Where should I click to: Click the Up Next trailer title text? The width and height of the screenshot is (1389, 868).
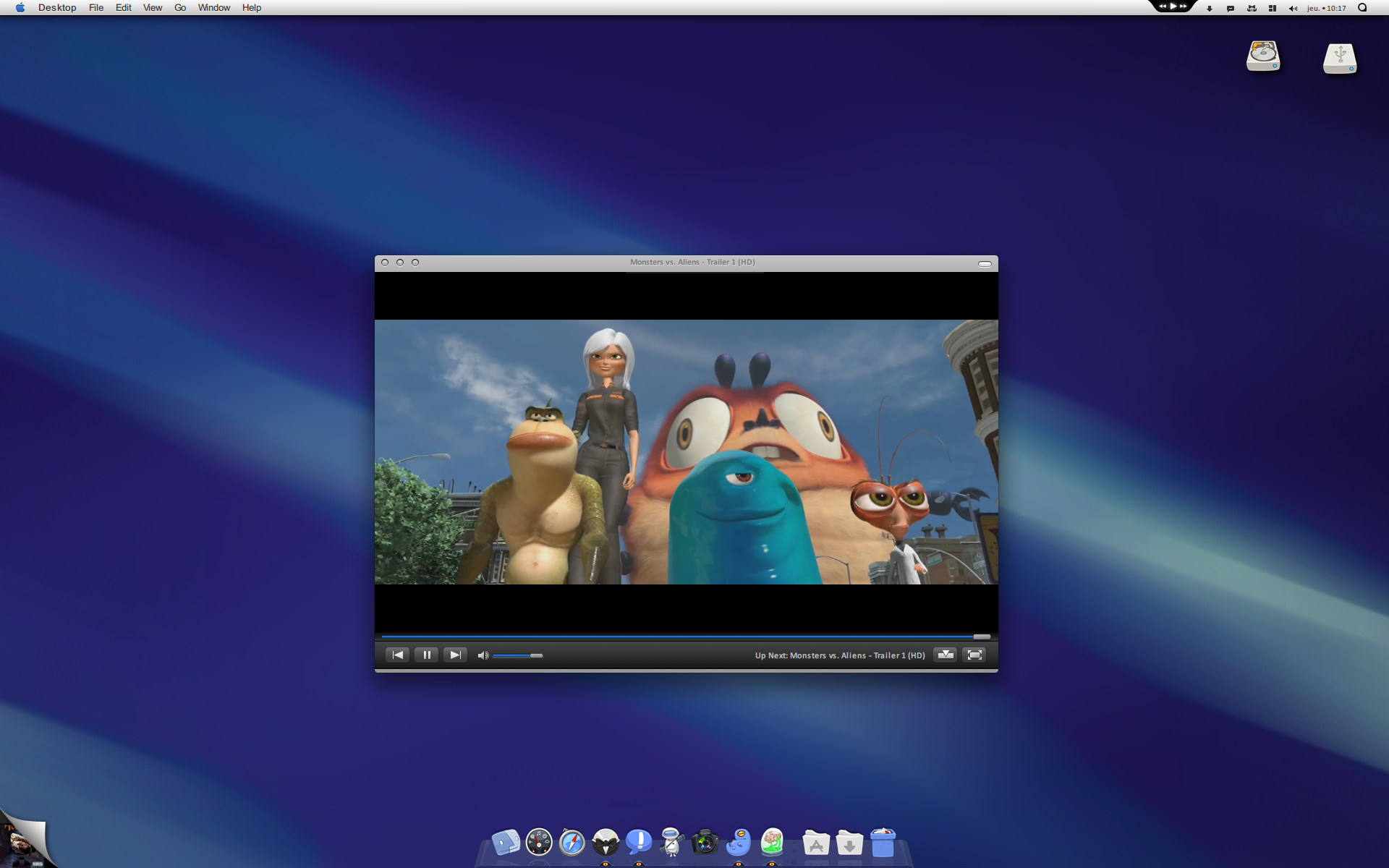[840, 655]
